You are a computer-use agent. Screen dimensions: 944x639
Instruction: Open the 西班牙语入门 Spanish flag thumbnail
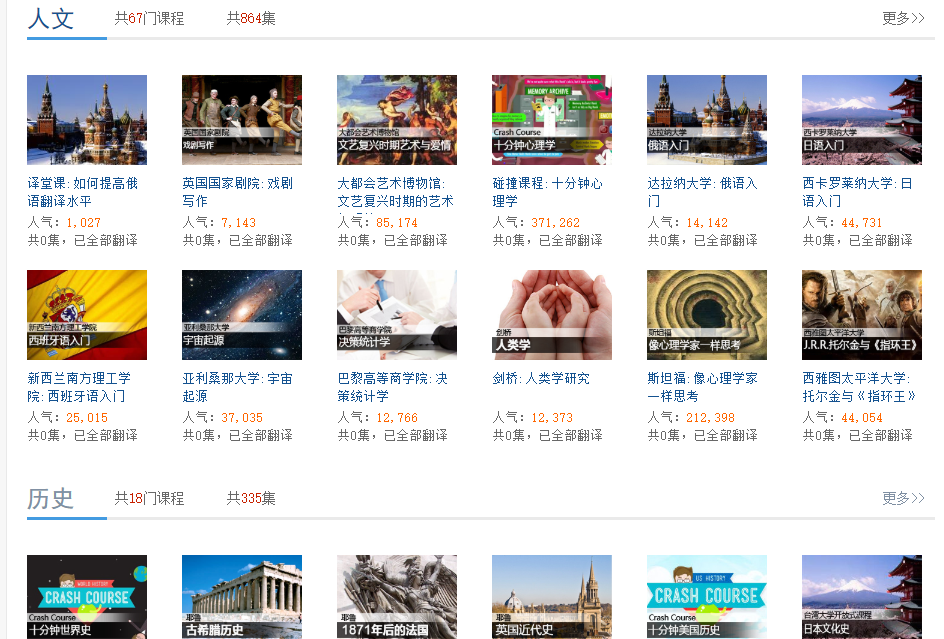(87, 315)
